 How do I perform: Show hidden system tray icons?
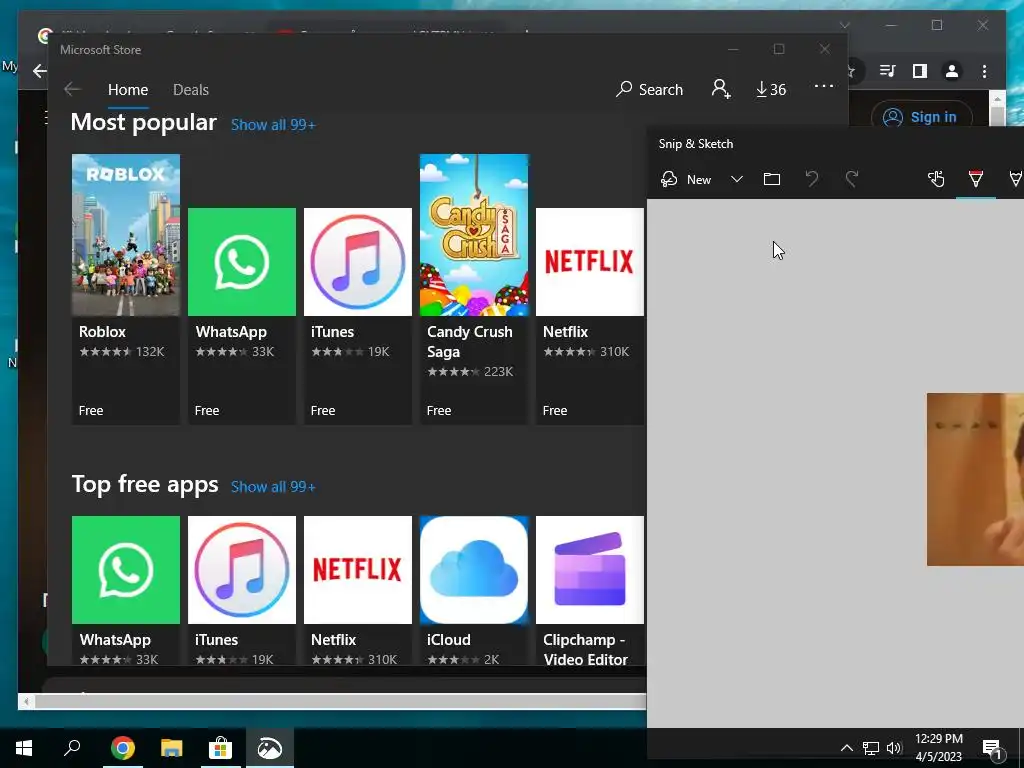coord(846,748)
